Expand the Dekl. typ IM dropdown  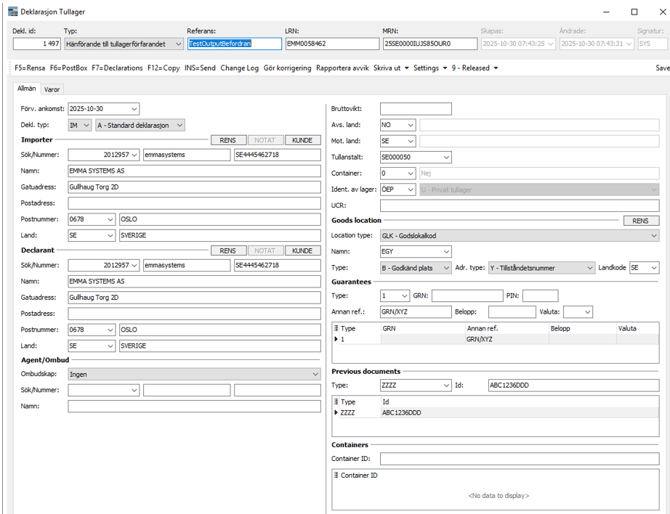(84, 125)
